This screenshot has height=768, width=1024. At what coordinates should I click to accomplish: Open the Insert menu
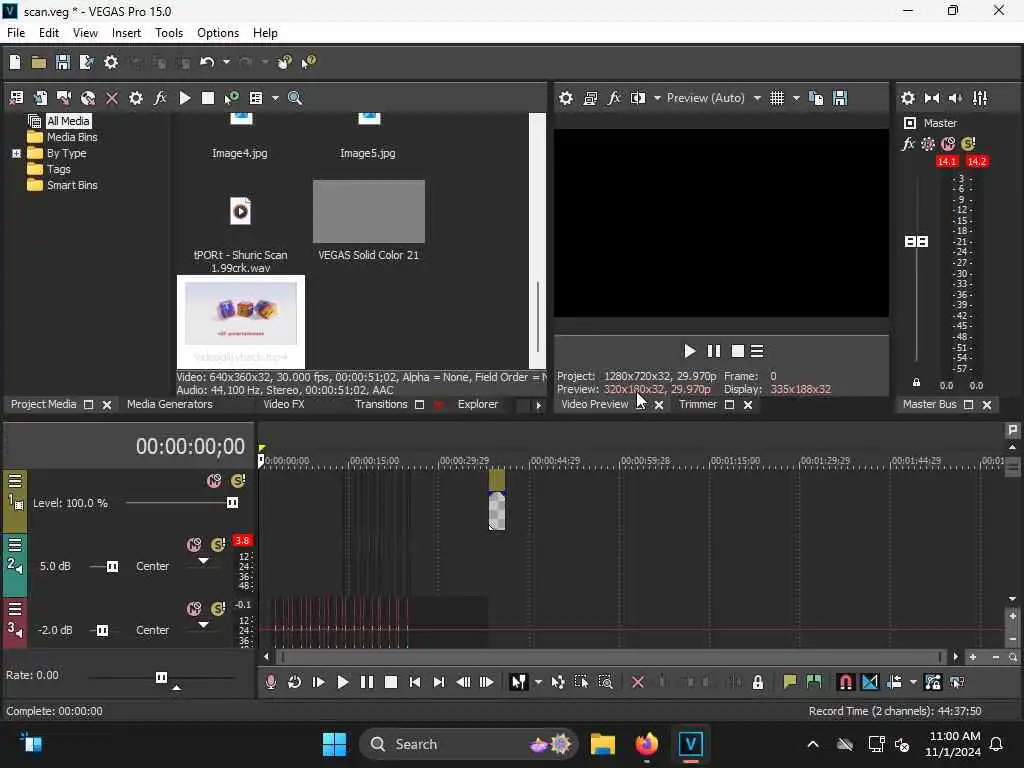coord(126,33)
